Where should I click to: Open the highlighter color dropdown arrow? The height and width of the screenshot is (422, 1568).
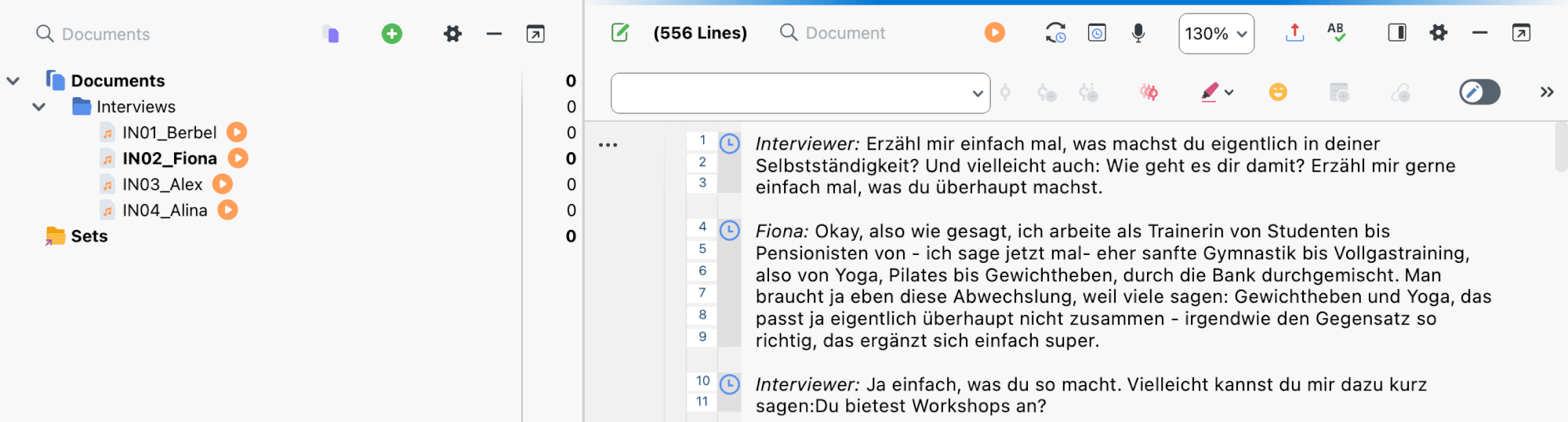tap(1229, 93)
